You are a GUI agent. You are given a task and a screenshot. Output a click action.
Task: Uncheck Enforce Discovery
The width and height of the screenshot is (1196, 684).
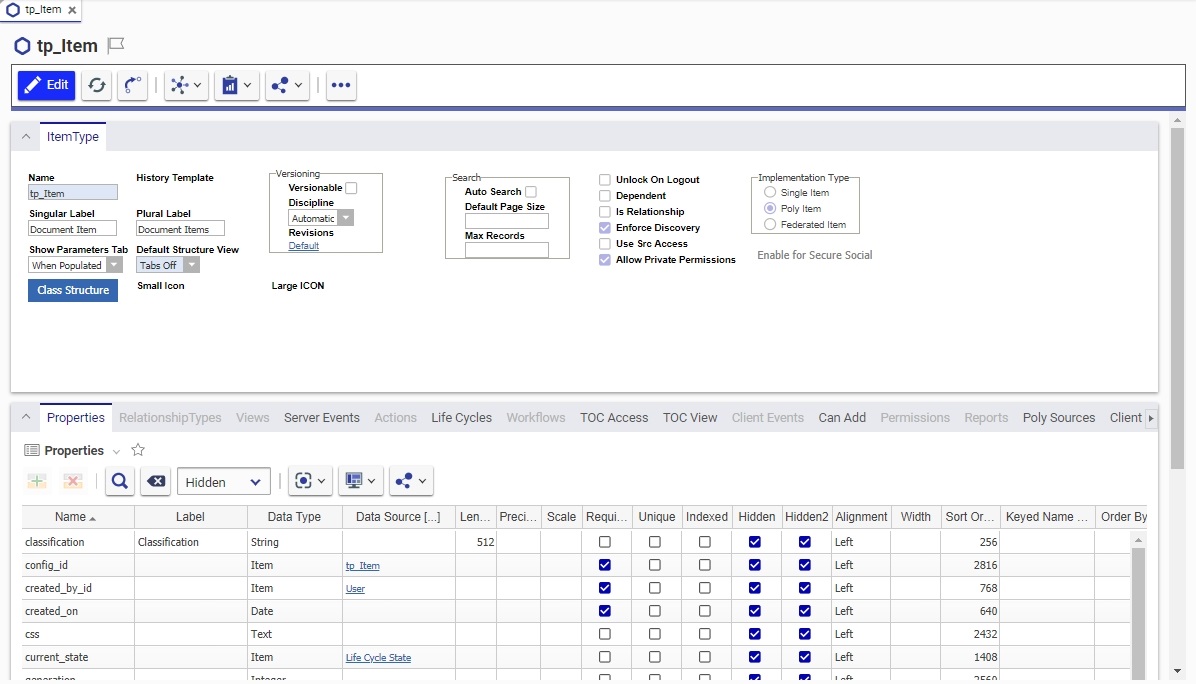pos(605,227)
